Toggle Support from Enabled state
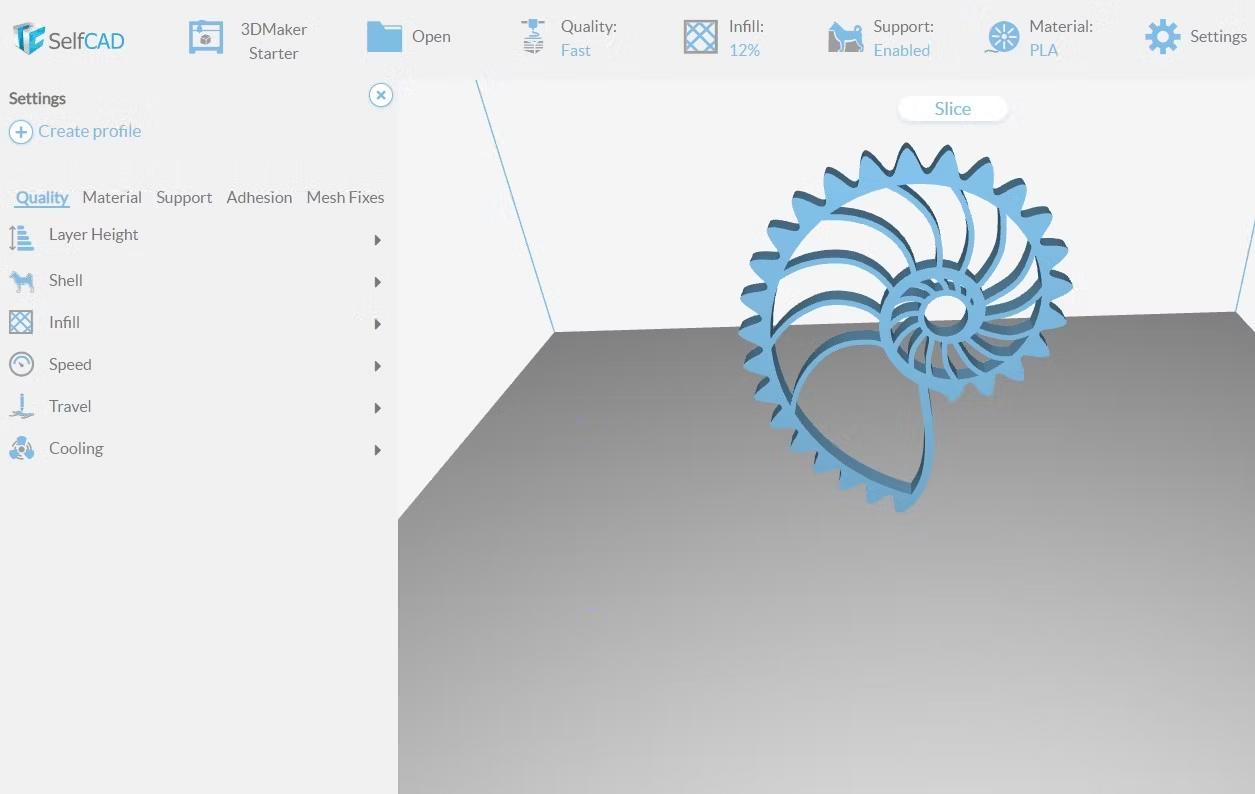 coord(901,50)
